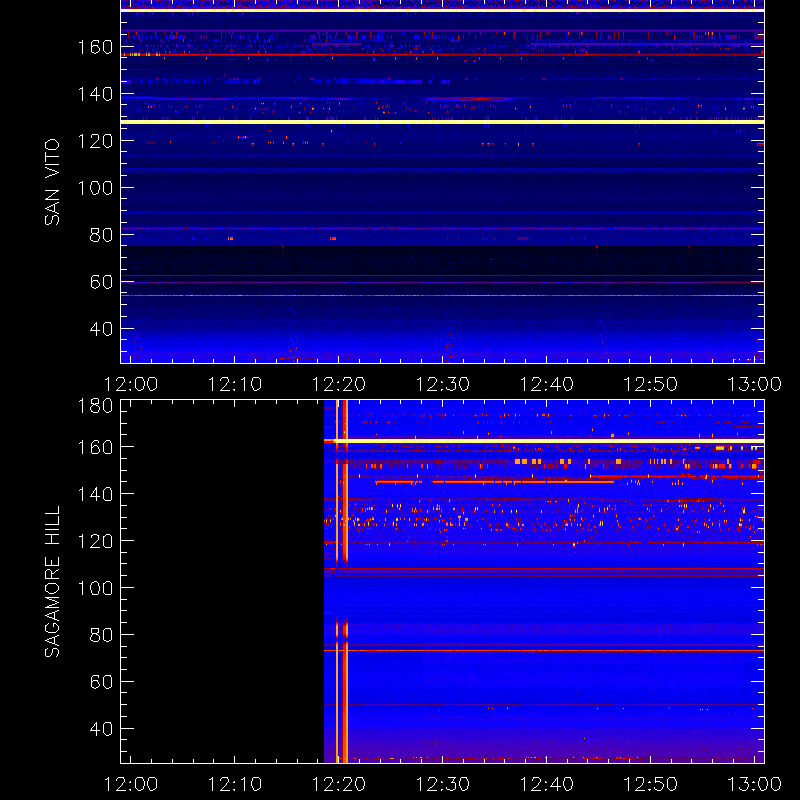Click the 12:20 time label under Sagamore Hill plot
The height and width of the screenshot is (800, 800).
pos(339,784)
